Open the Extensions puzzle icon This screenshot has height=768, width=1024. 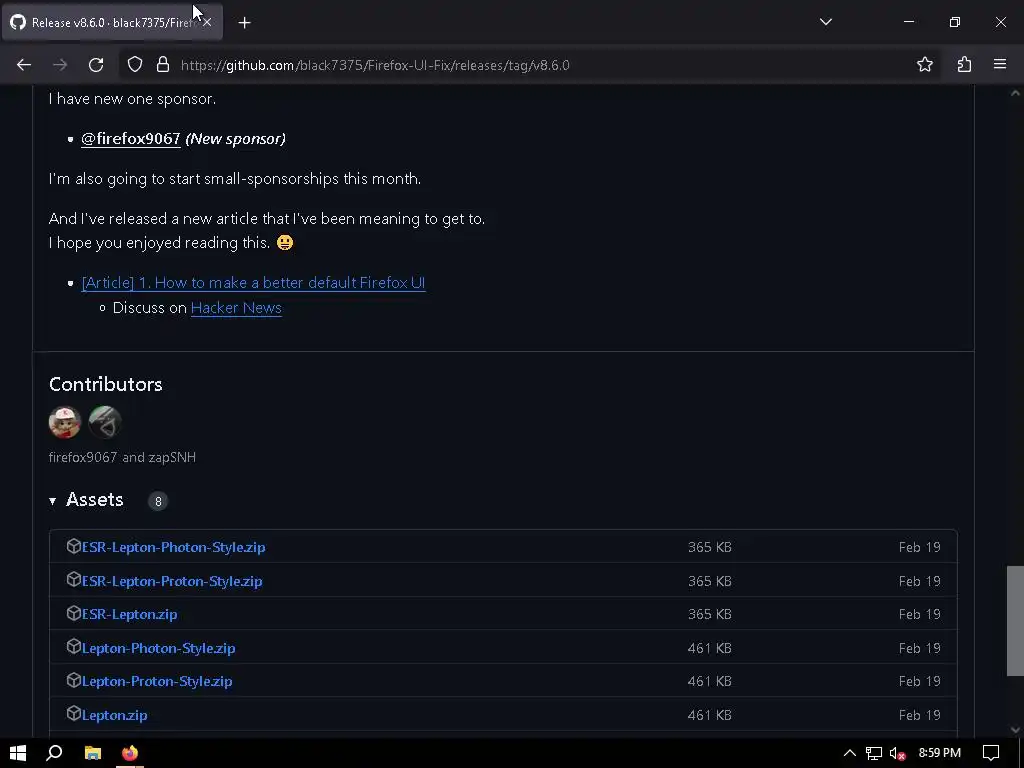pyautogui.click(x=964, y=64)
